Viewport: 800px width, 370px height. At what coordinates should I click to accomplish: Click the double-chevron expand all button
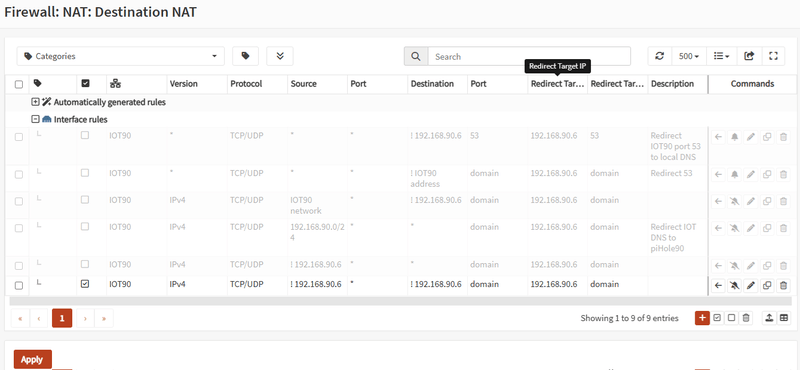(x=280, y=56)
